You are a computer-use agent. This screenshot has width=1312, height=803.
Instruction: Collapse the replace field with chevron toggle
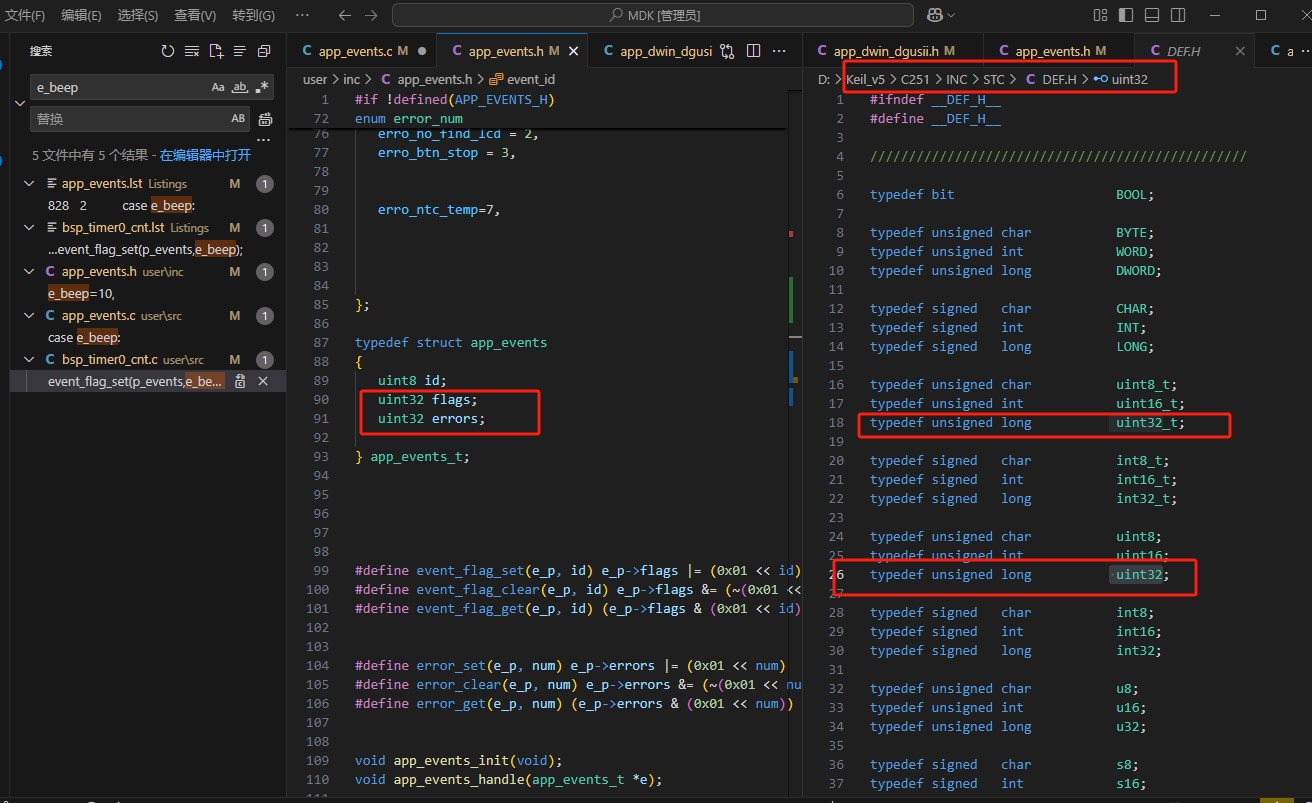pyautogui.click(x=19, y=103)
